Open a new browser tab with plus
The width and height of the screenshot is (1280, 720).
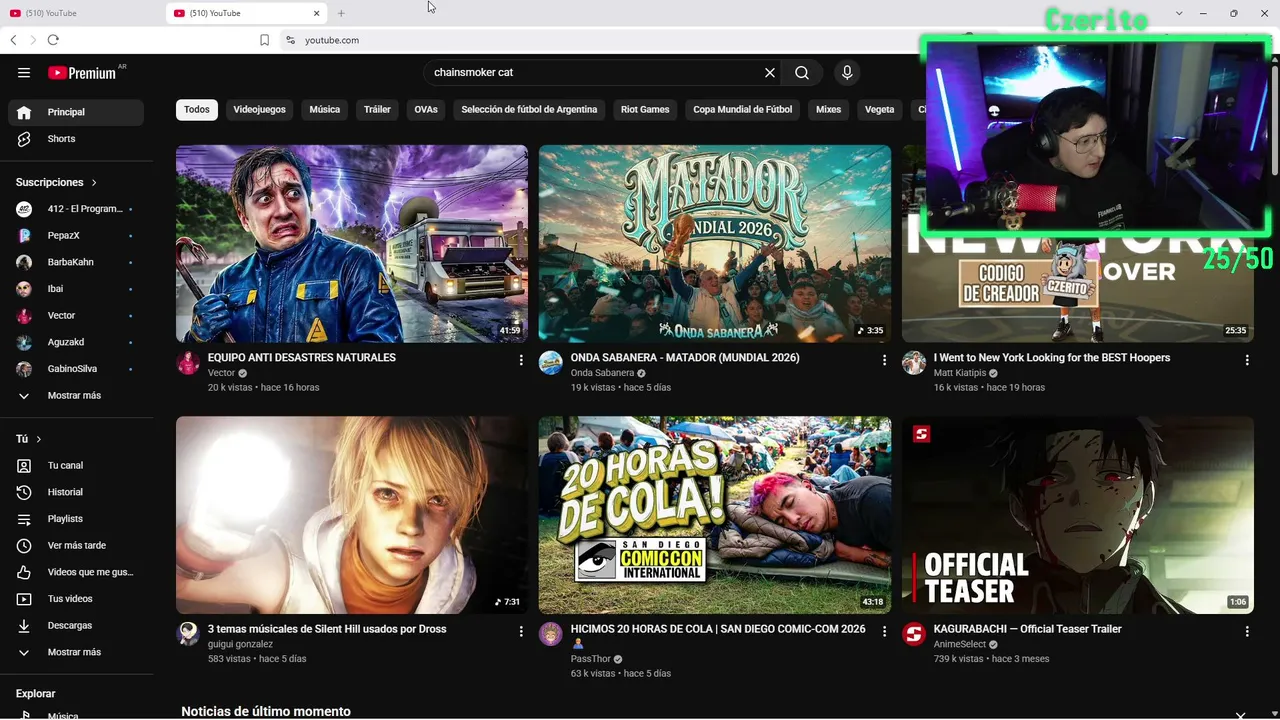(341, 13)
